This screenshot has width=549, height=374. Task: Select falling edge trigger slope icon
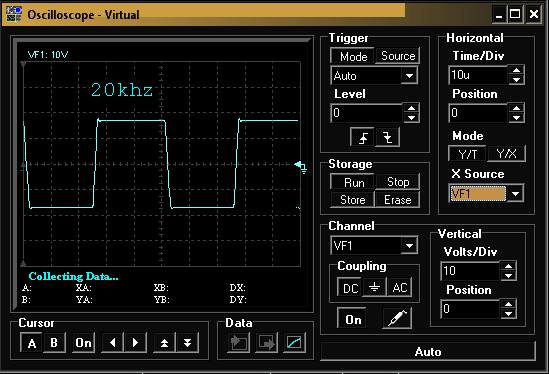tap(387, 137)
